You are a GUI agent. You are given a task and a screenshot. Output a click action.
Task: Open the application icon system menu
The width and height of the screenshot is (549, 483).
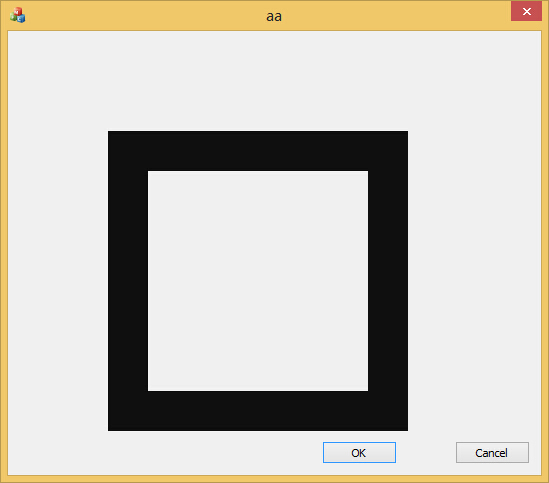(18, 15)
